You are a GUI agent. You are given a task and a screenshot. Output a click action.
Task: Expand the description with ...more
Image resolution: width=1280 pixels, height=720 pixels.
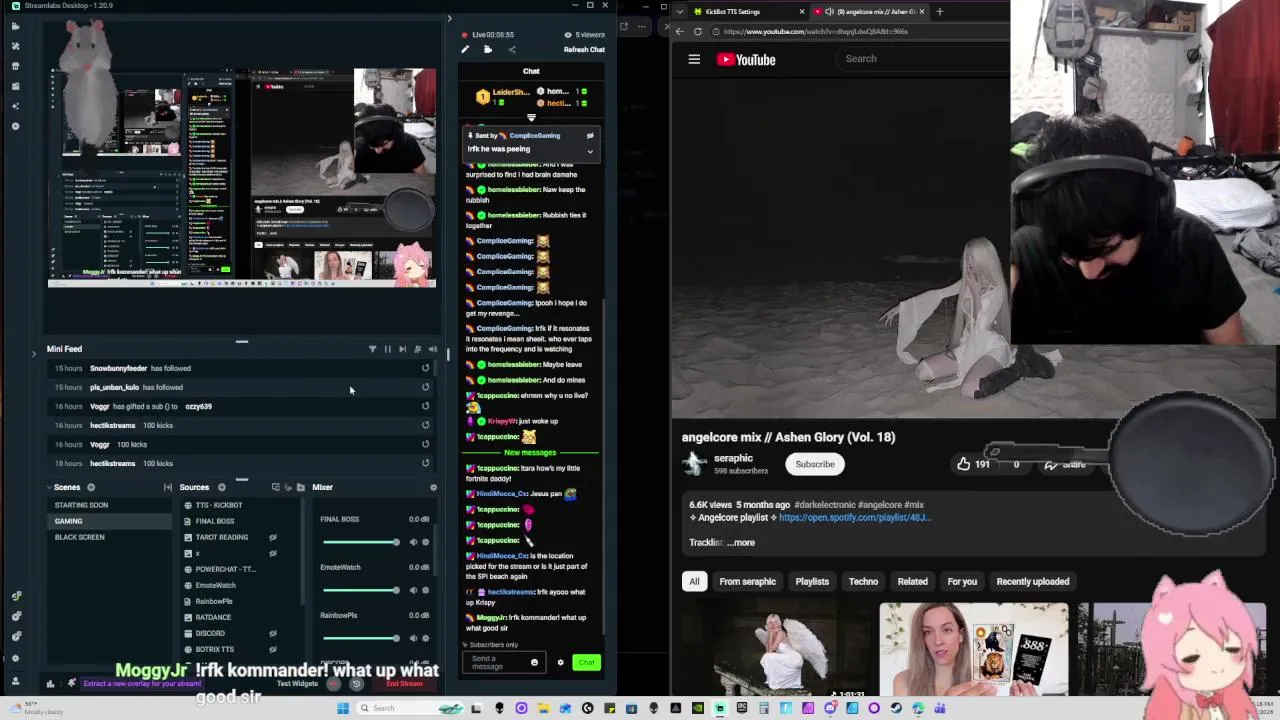tap(741, 542)
